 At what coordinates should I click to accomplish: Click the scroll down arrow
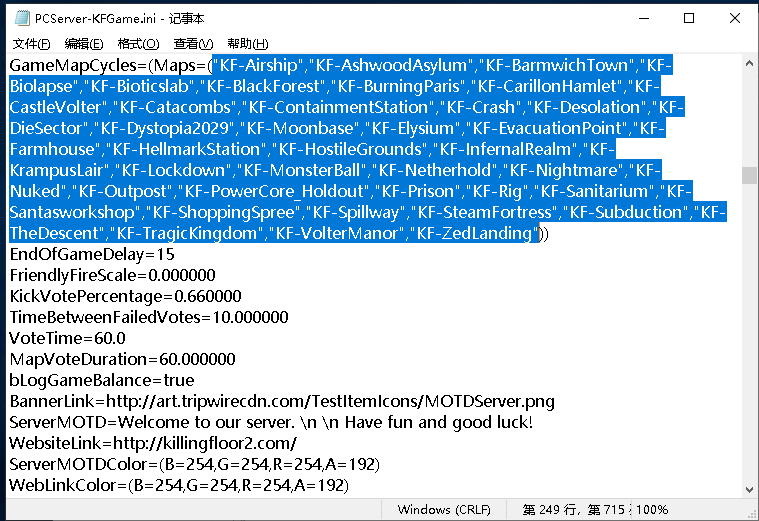pos(749,490)
